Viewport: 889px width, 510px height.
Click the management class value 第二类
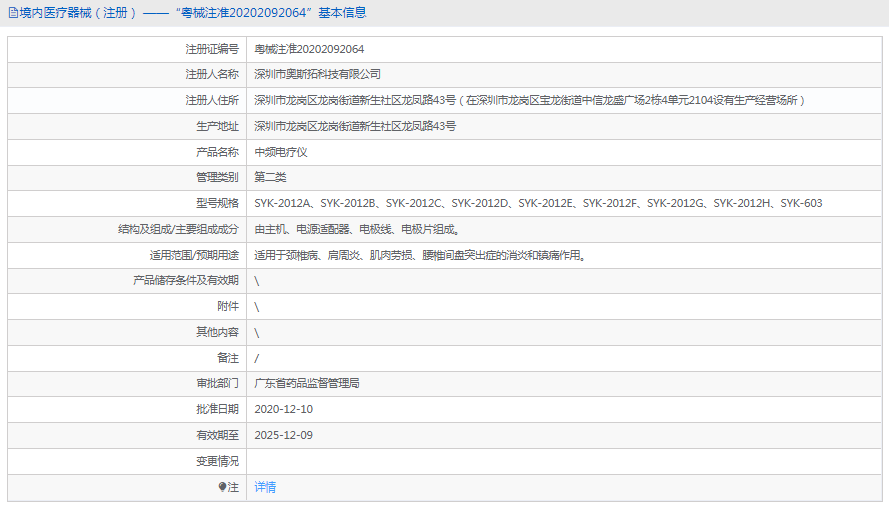pyautogui.click(x=270, y=177)
